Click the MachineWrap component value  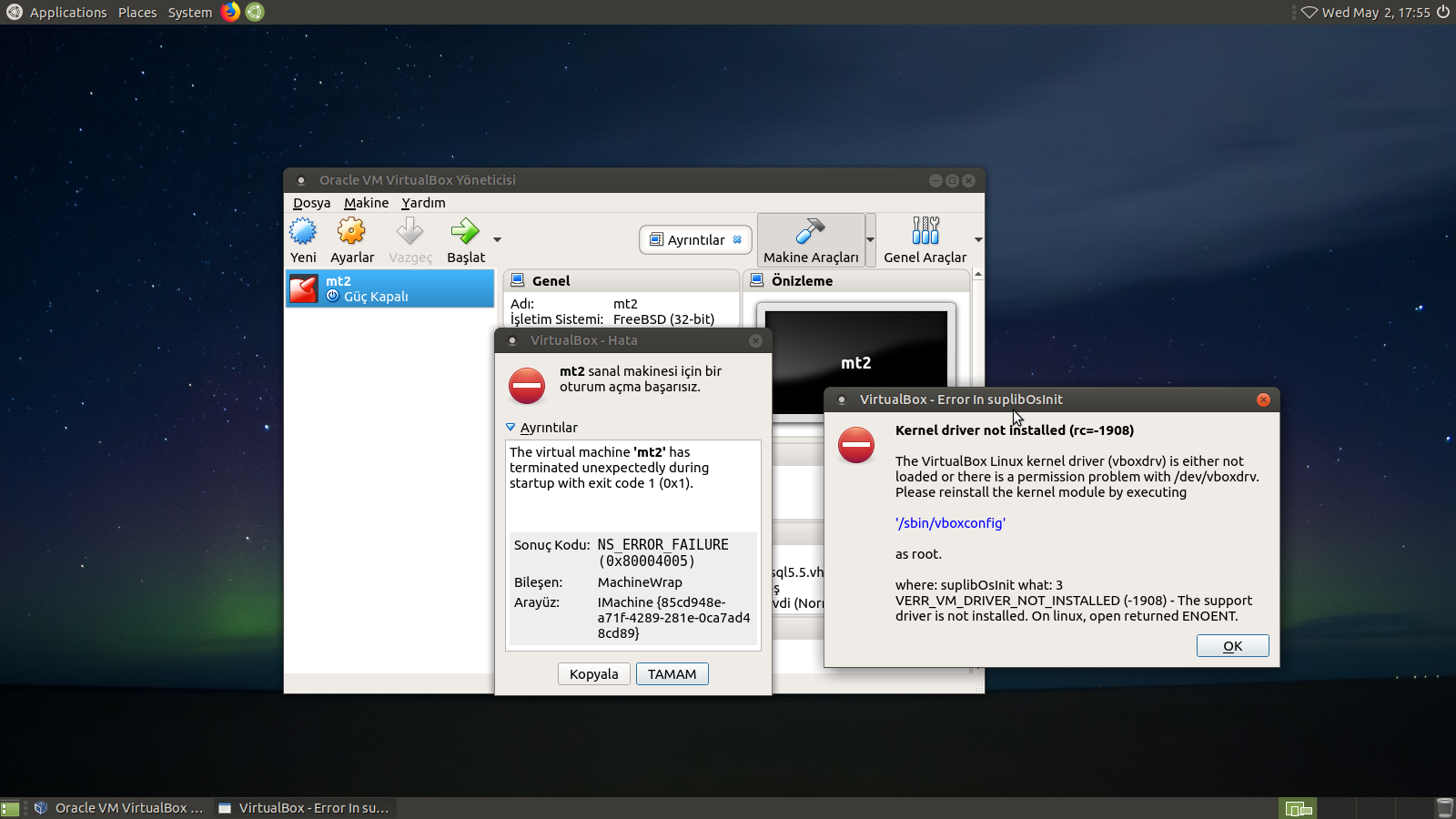[x=640, y=582]
